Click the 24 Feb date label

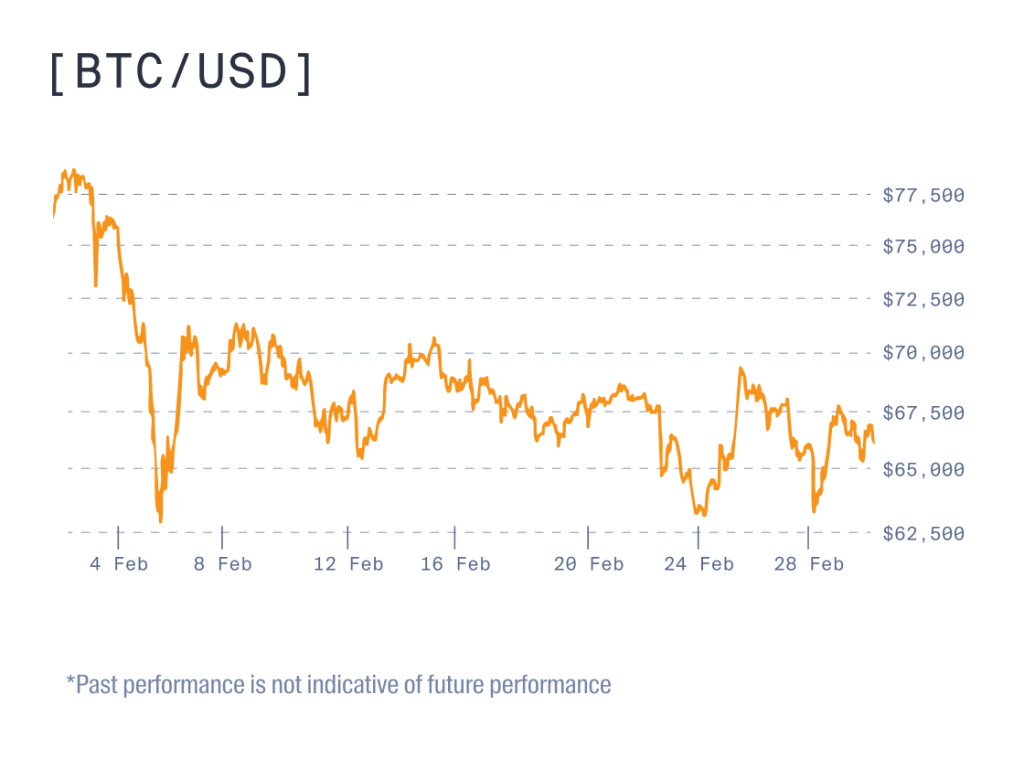click(x=698, y=565)
